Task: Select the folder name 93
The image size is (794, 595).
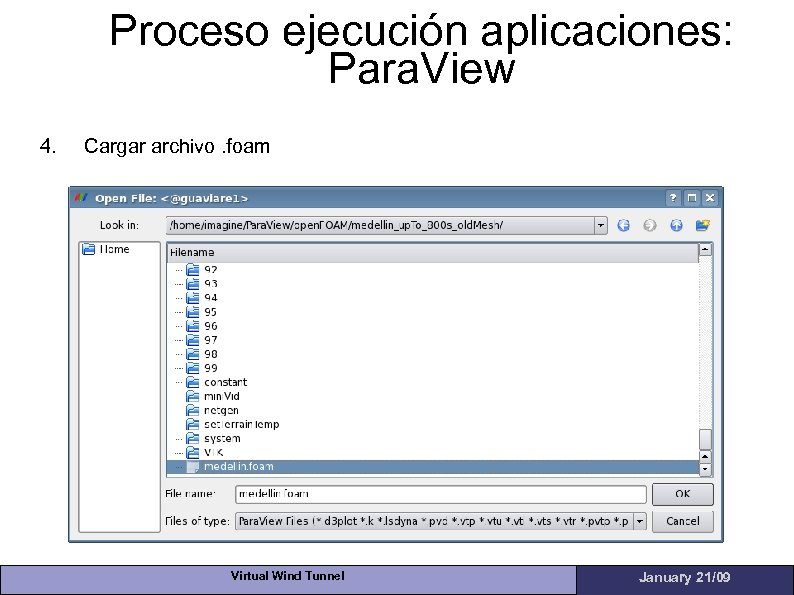Action: pyautogui.click(x=211, y=284)
